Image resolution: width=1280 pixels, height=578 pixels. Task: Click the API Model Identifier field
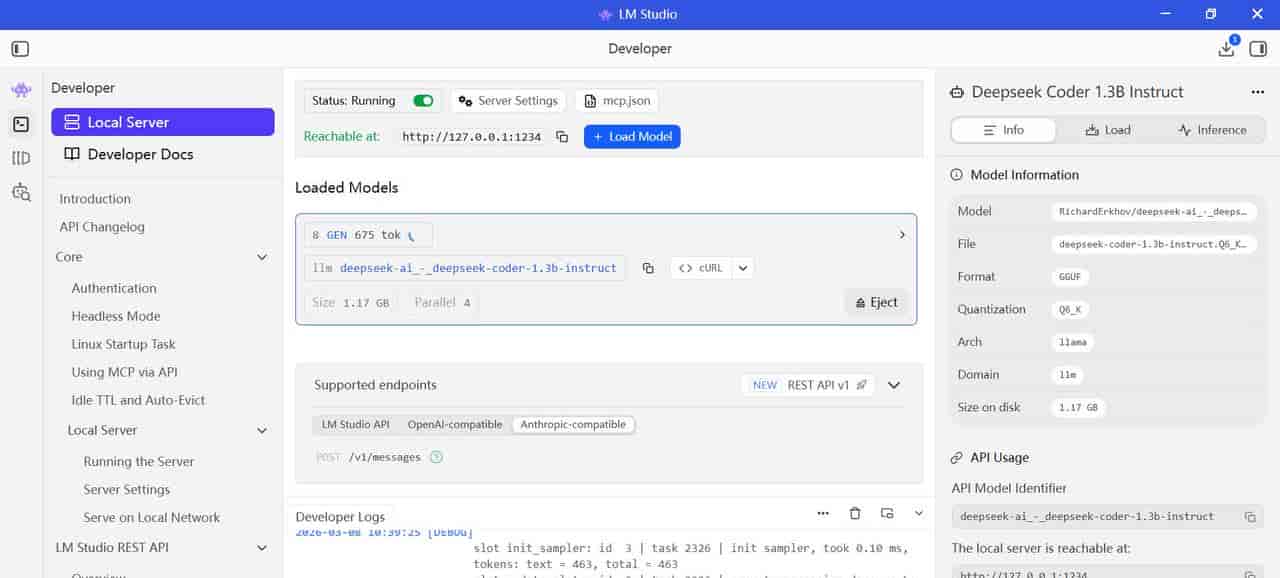[1107, 517]
